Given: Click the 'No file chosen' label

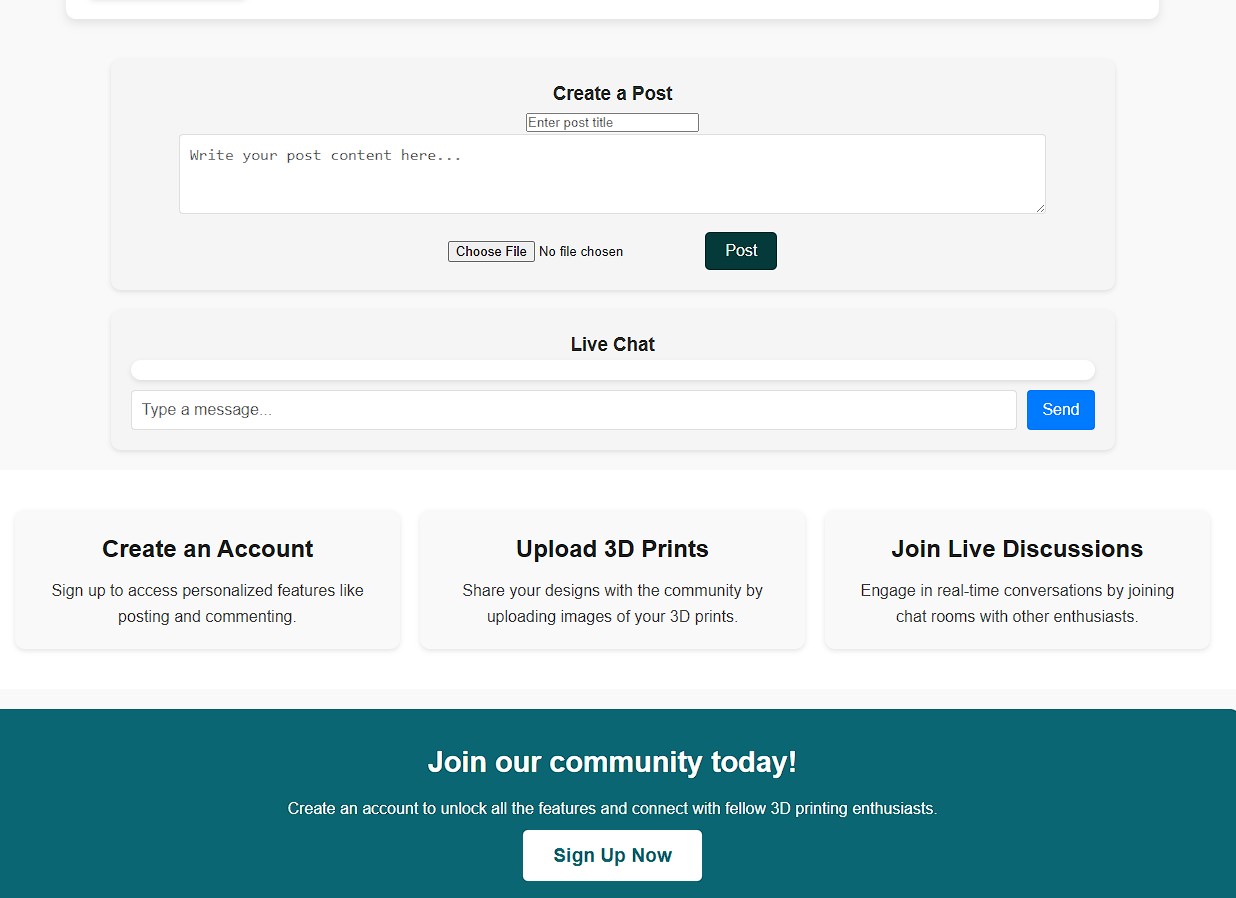Looking at the screenshot, I should pos(581,252).
